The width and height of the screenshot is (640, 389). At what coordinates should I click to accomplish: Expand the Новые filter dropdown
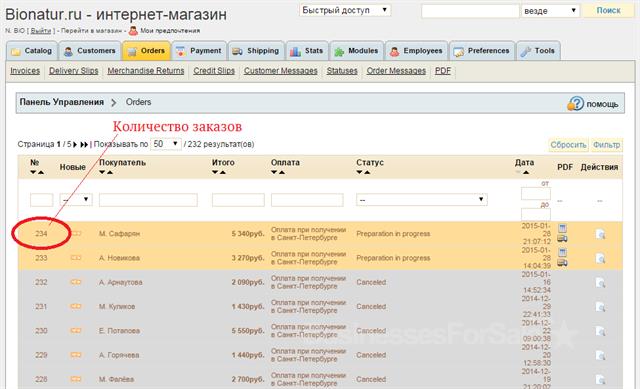click(x=76, y=200)
